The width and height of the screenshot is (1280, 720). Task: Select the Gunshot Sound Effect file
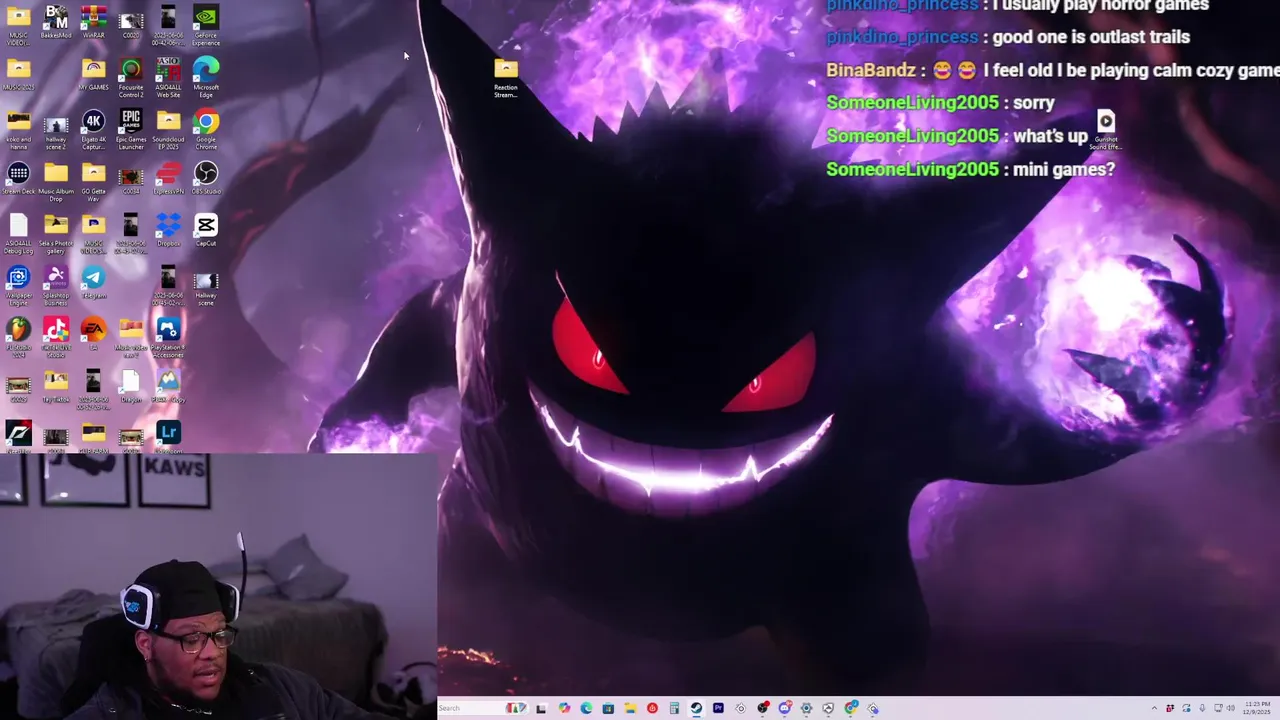point(1105,130)
